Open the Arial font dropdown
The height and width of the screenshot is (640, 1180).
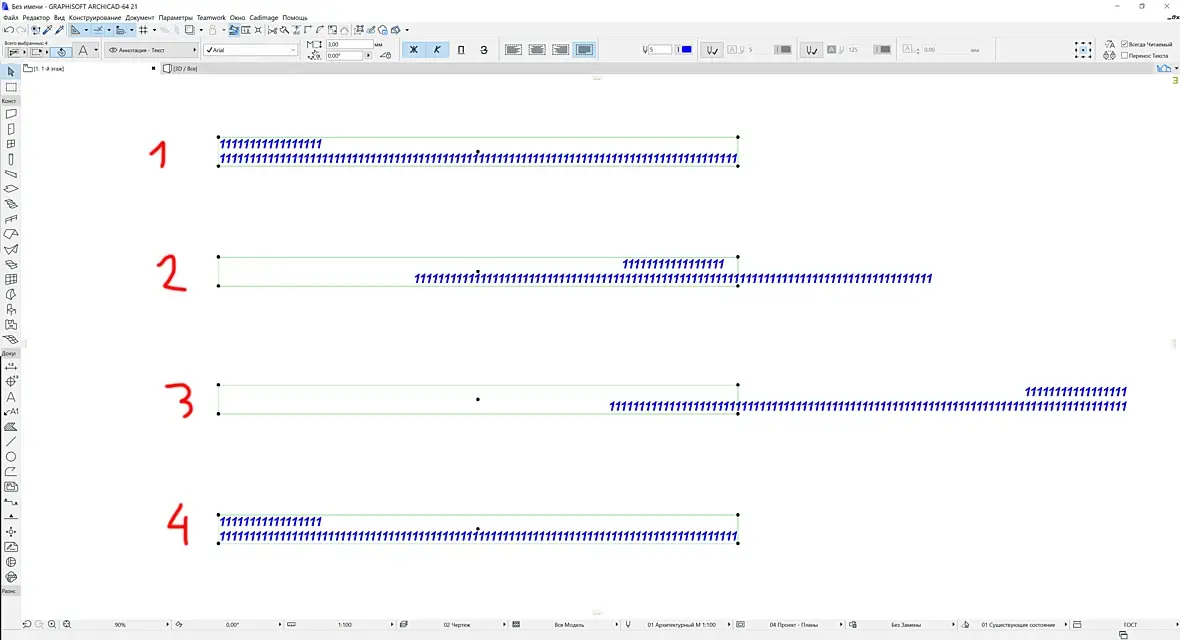tap(251, 50)
